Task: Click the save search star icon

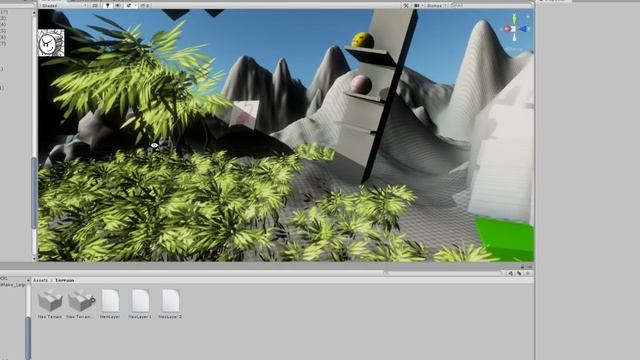Action: pyautogui.click(x=528, y=273)
